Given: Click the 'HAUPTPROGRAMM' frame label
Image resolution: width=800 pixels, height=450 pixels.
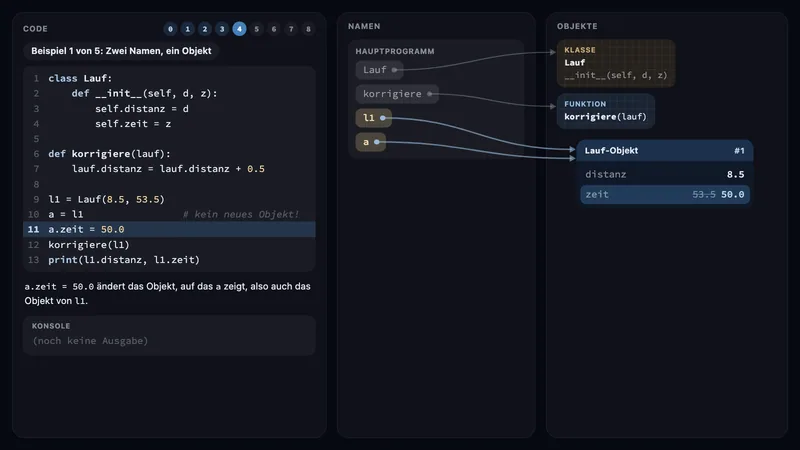Looking at the screenshot, I should coord(395,52).
